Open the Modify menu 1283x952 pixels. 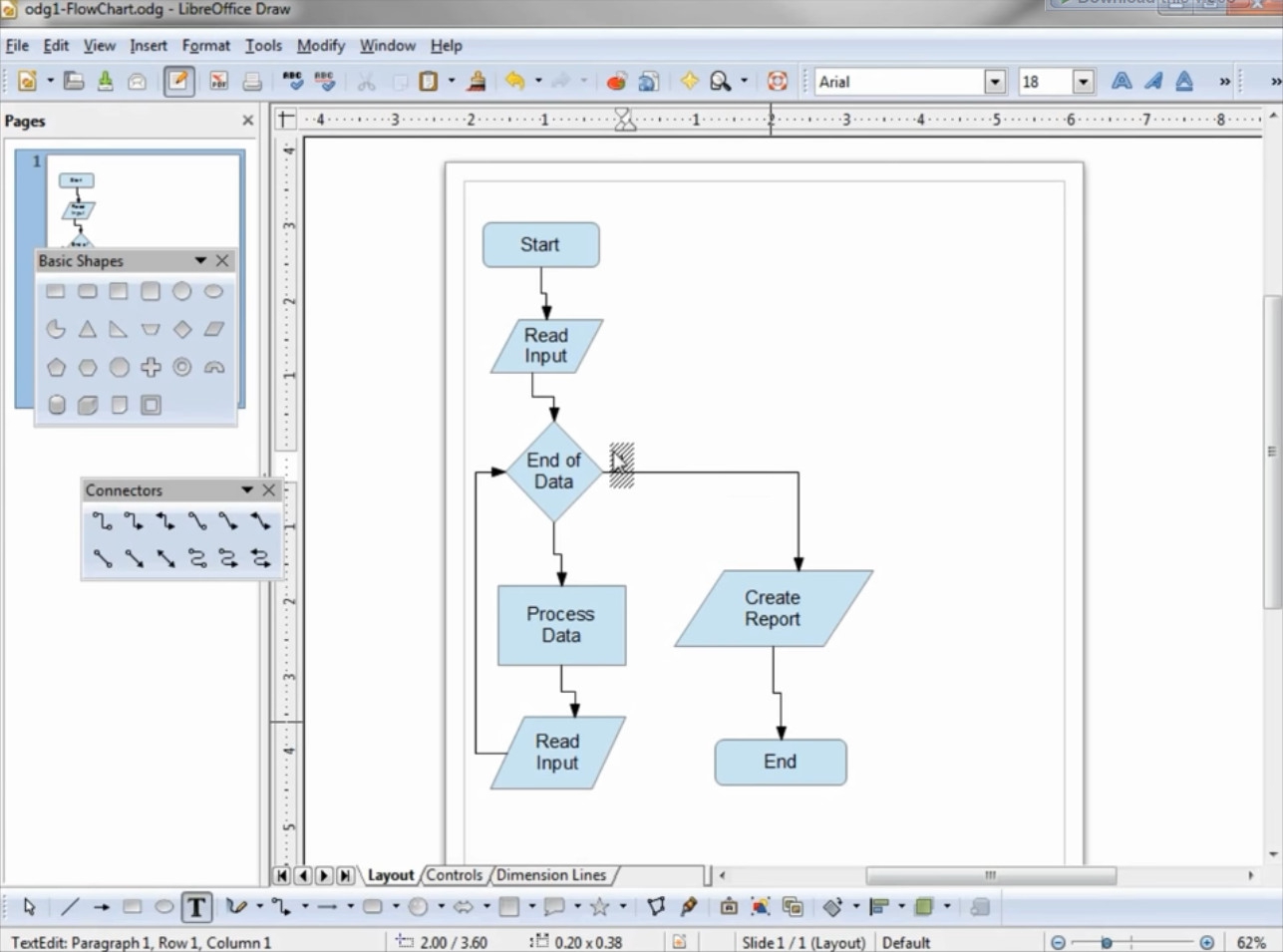(x=320, y=46)
